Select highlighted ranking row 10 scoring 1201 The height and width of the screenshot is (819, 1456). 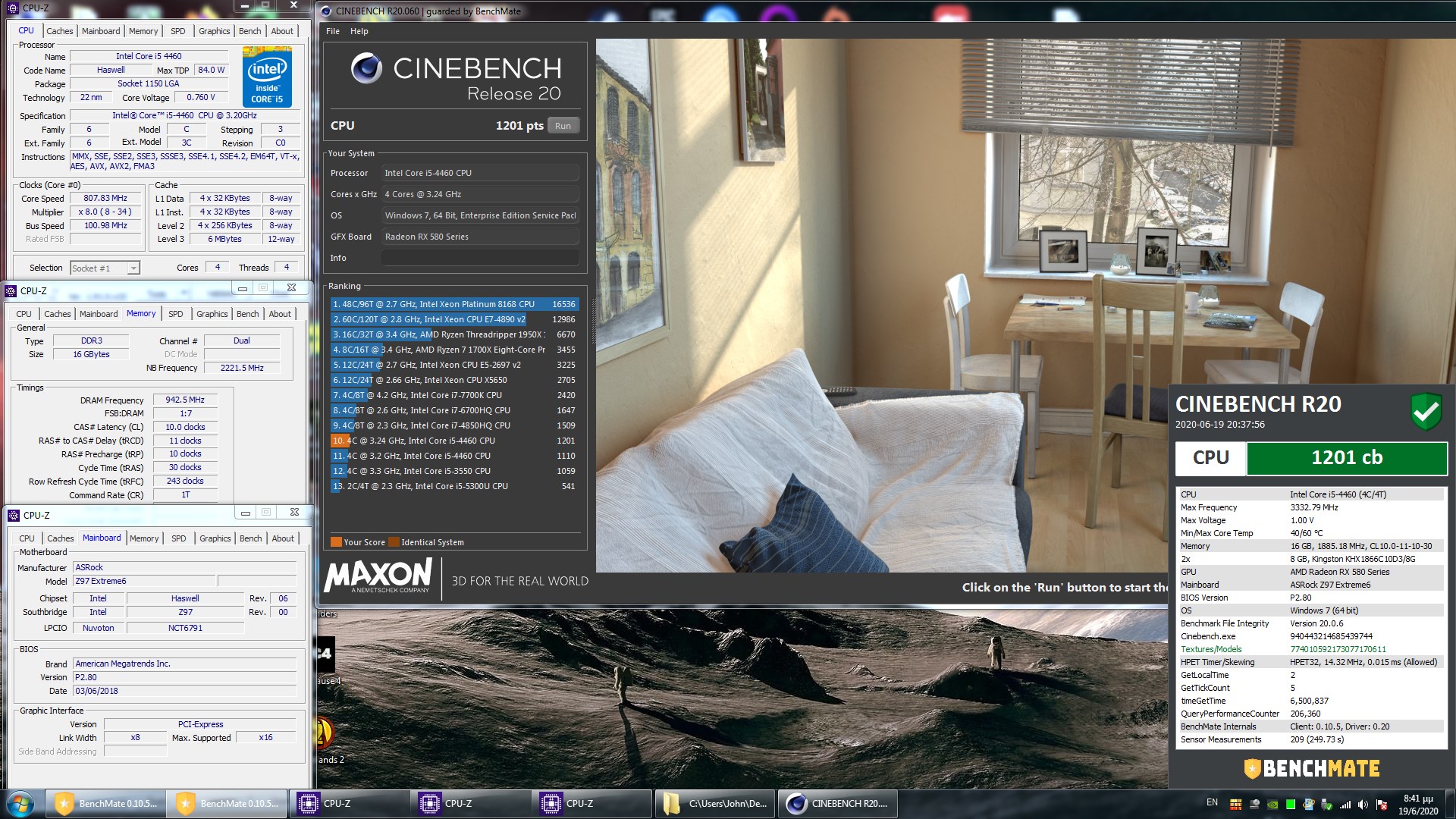(455, 441)
